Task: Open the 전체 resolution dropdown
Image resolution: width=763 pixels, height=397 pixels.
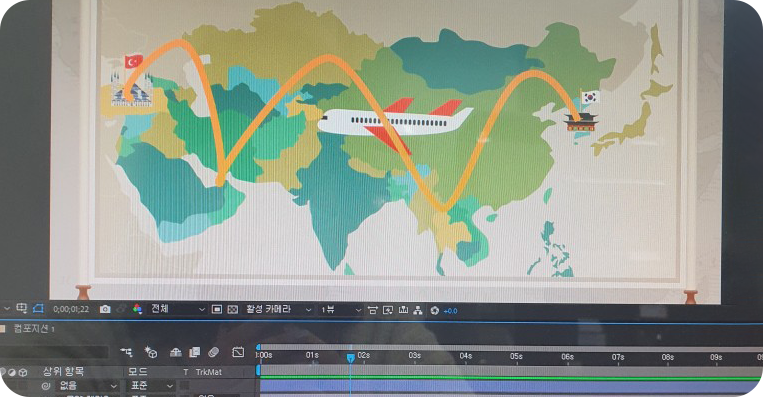Action: point(177,309)
